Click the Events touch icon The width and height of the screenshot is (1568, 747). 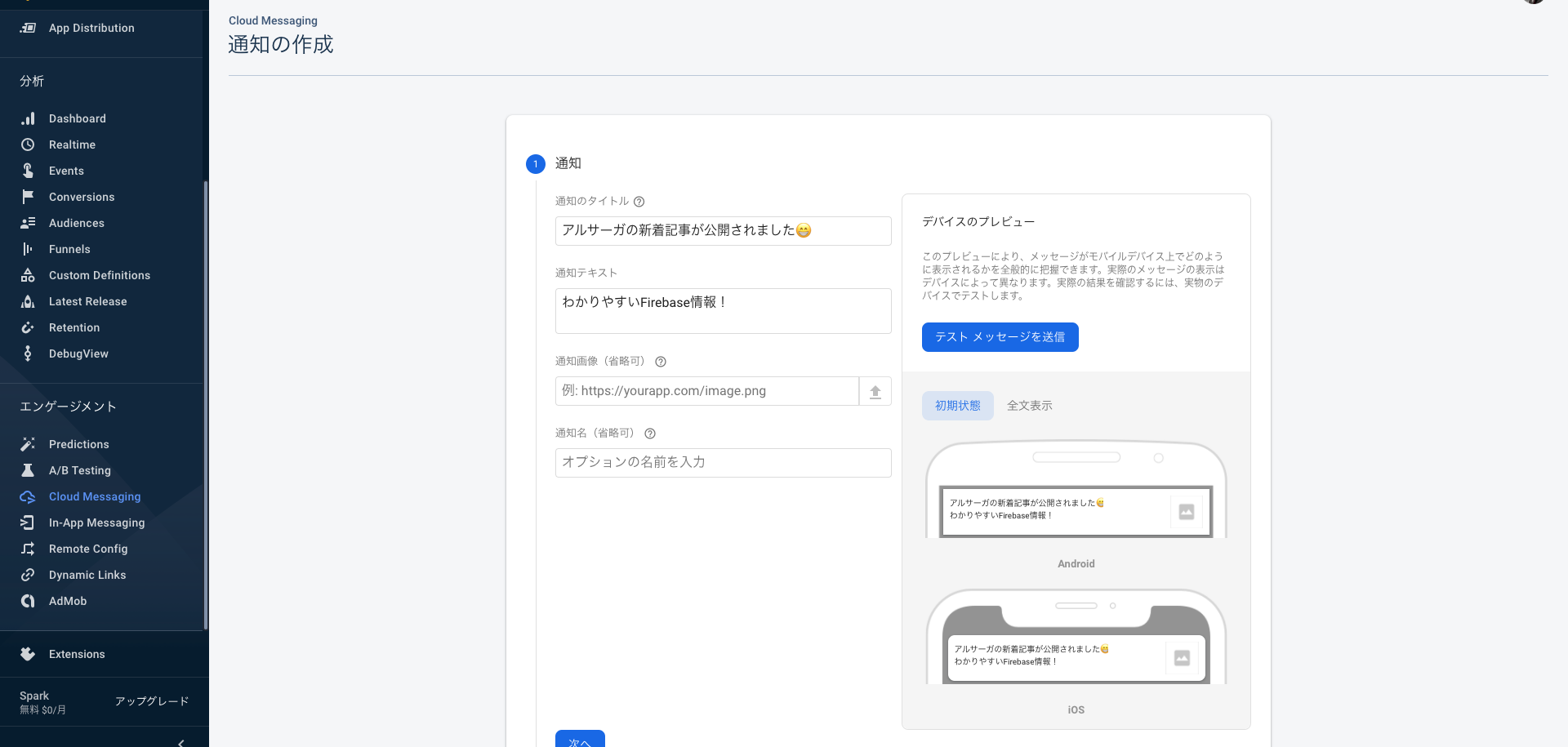click(x=28, y=171)
